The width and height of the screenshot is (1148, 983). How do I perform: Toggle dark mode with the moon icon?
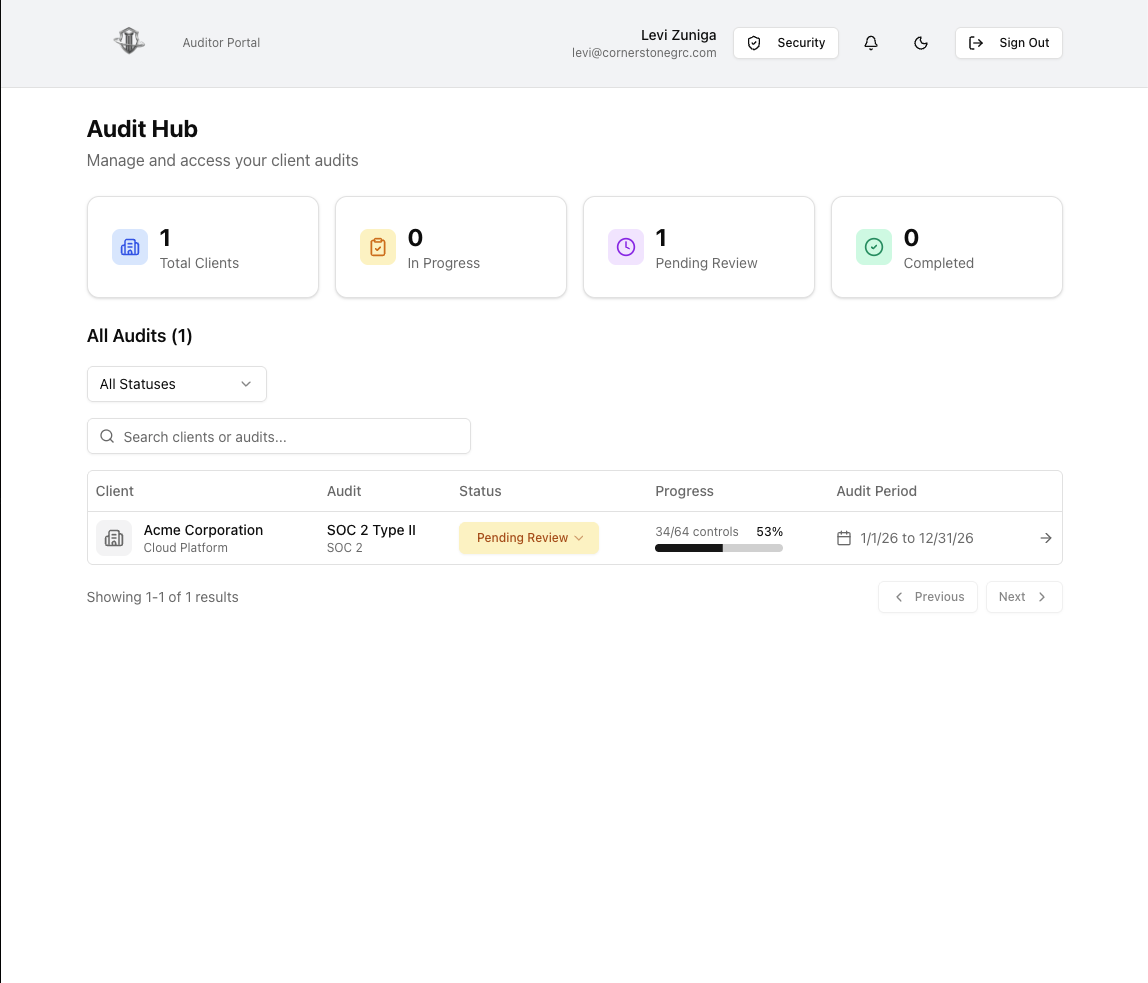pos(921,43)
